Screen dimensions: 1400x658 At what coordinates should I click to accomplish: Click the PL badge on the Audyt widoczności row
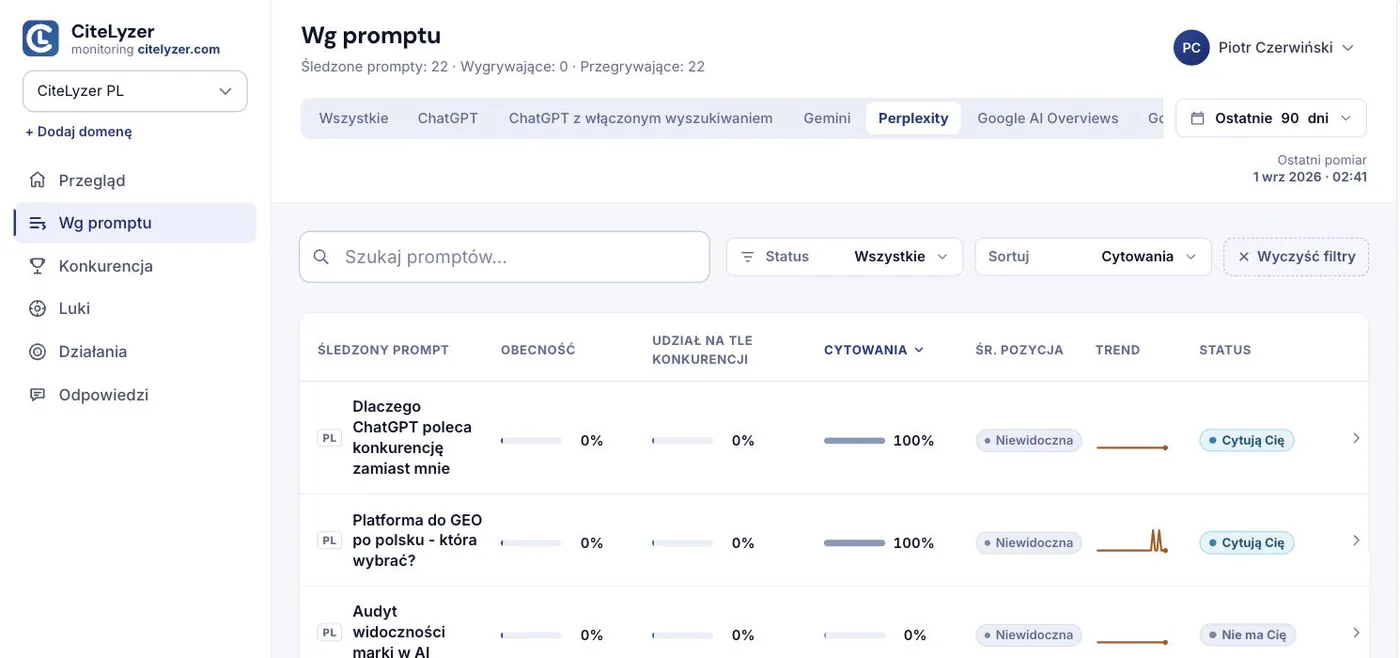click(329, 633)
